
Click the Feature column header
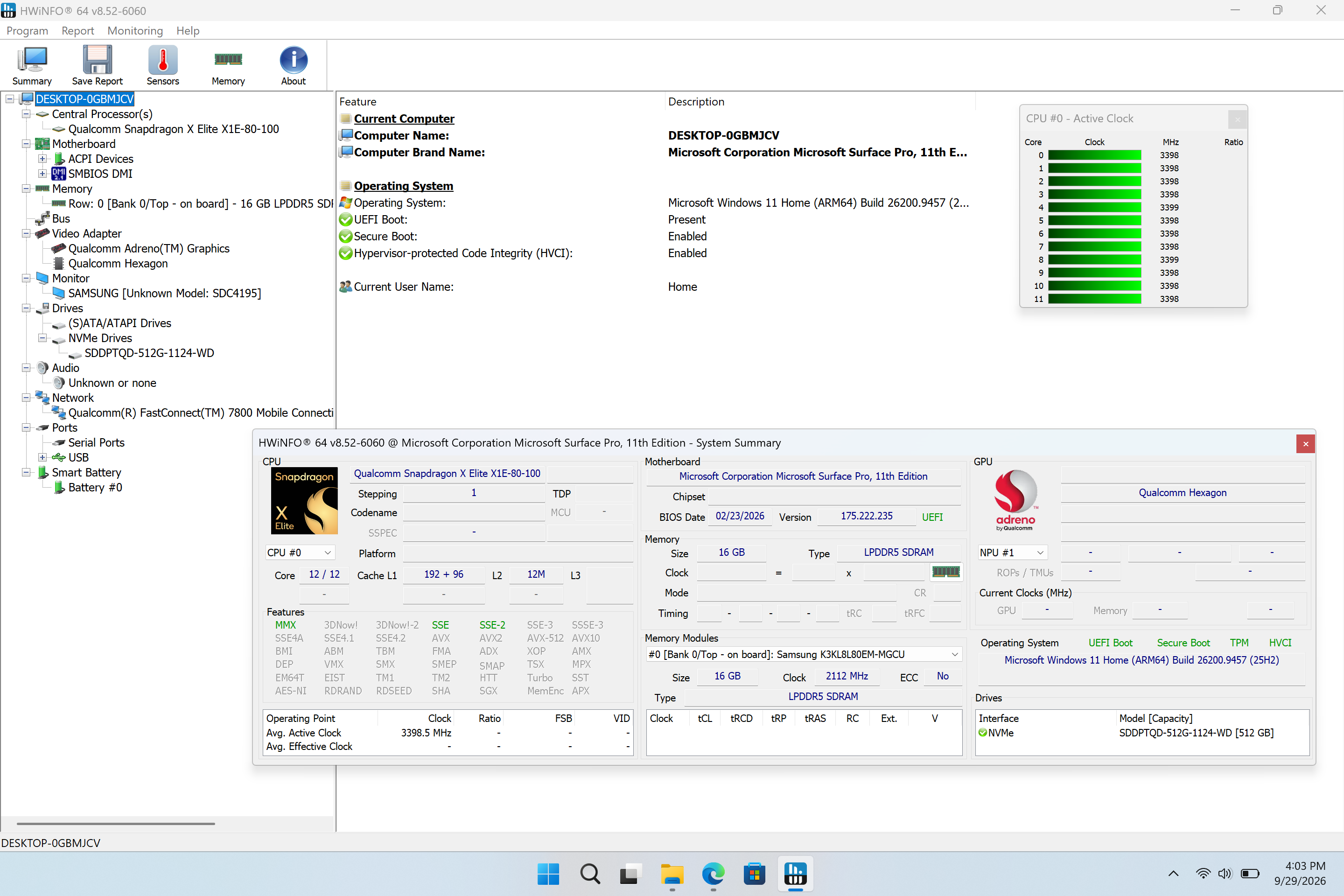[501, 102]
